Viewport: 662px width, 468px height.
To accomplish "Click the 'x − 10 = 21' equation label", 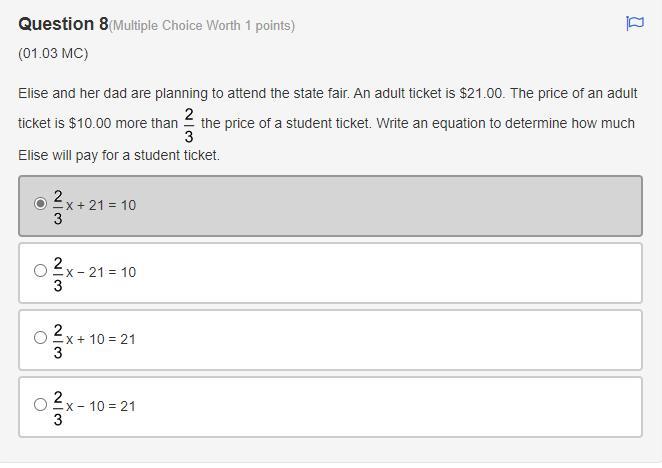I will tap(101, 406).
